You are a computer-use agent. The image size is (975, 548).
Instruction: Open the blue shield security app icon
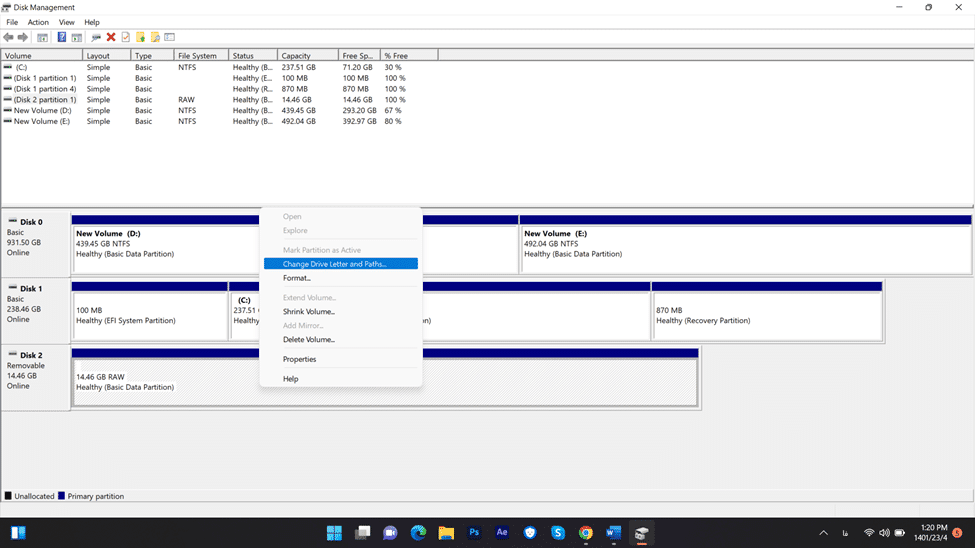pos(530,533)
